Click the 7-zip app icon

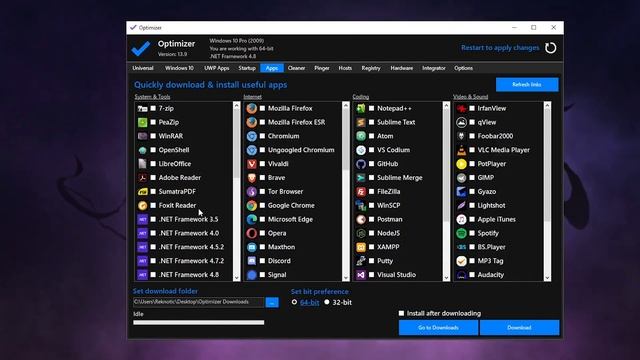coord(142,108)
